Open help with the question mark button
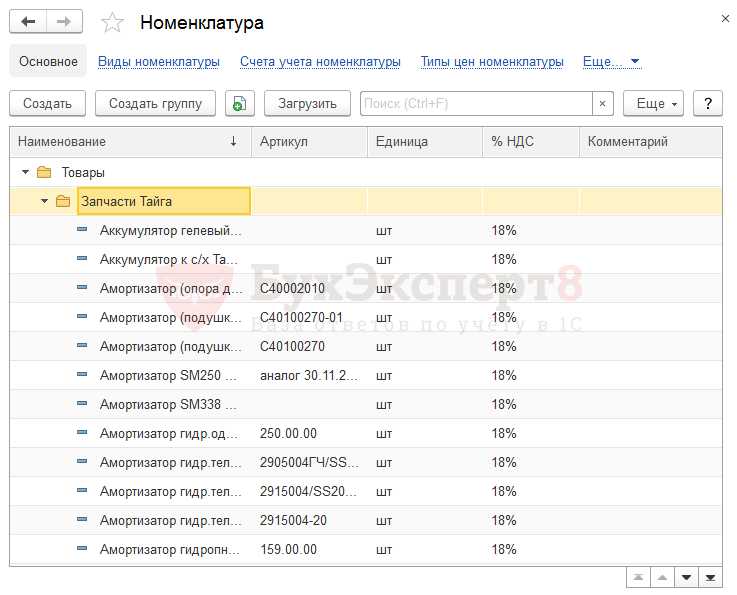The width and height of the screenshot is (737, 595). pyautogui.click(x=708, y=103)
